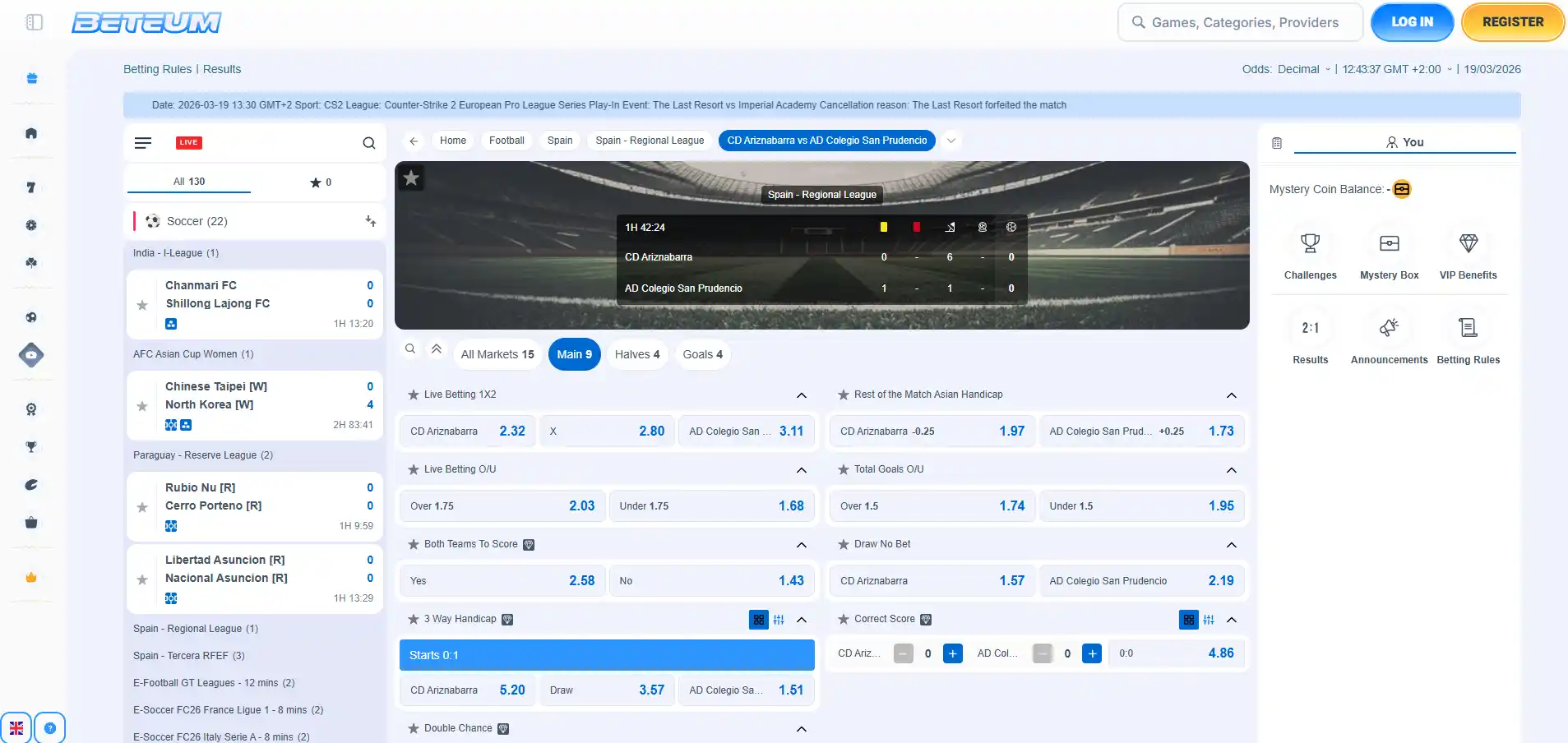Switch to the Halves 4 tab

coord(637,354)
